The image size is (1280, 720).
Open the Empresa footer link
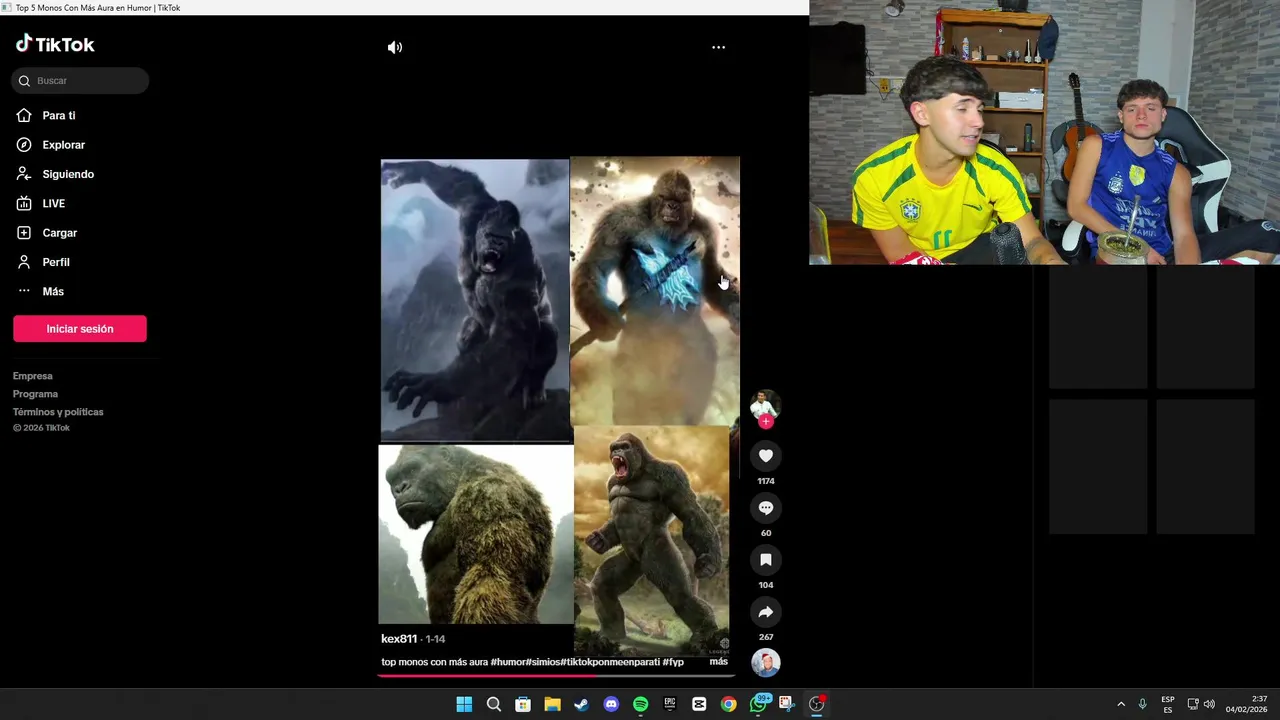click(x=33, y=376)
